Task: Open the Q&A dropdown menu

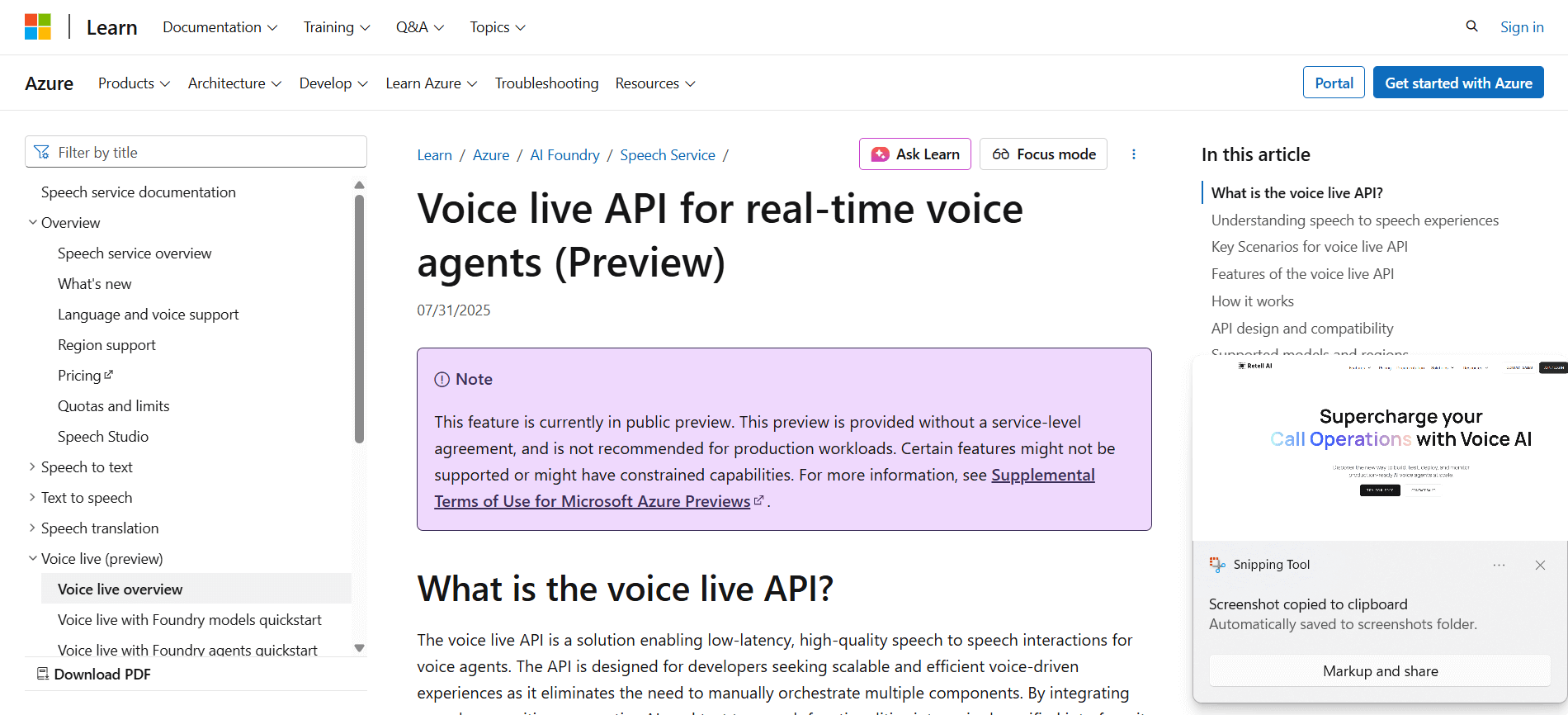Action: pyautogui.click(x=420, y=27)
